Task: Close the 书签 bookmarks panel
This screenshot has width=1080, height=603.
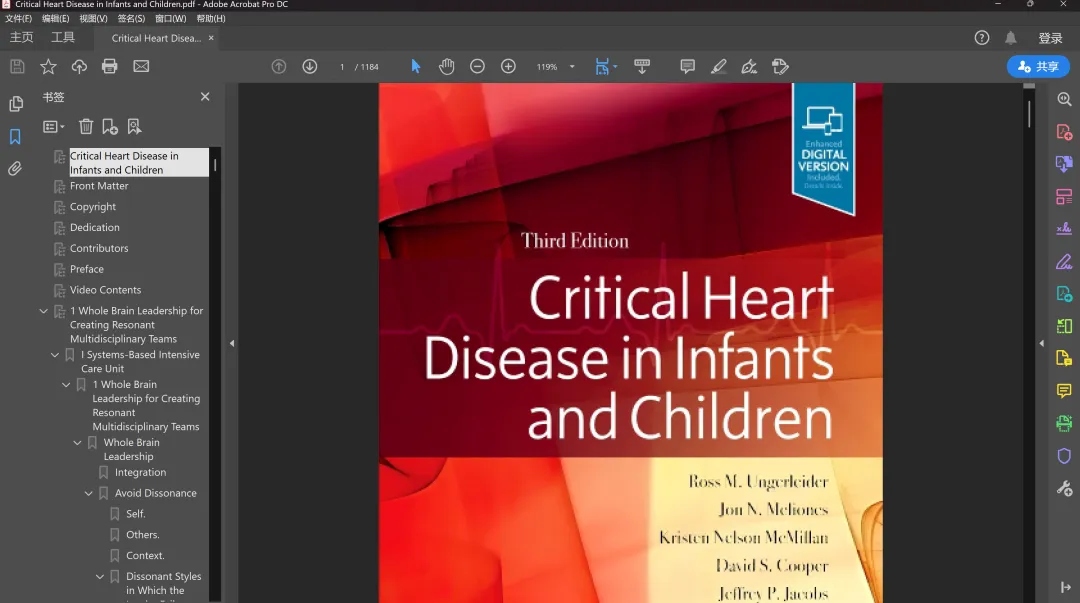Action: (x=205, y=96)
